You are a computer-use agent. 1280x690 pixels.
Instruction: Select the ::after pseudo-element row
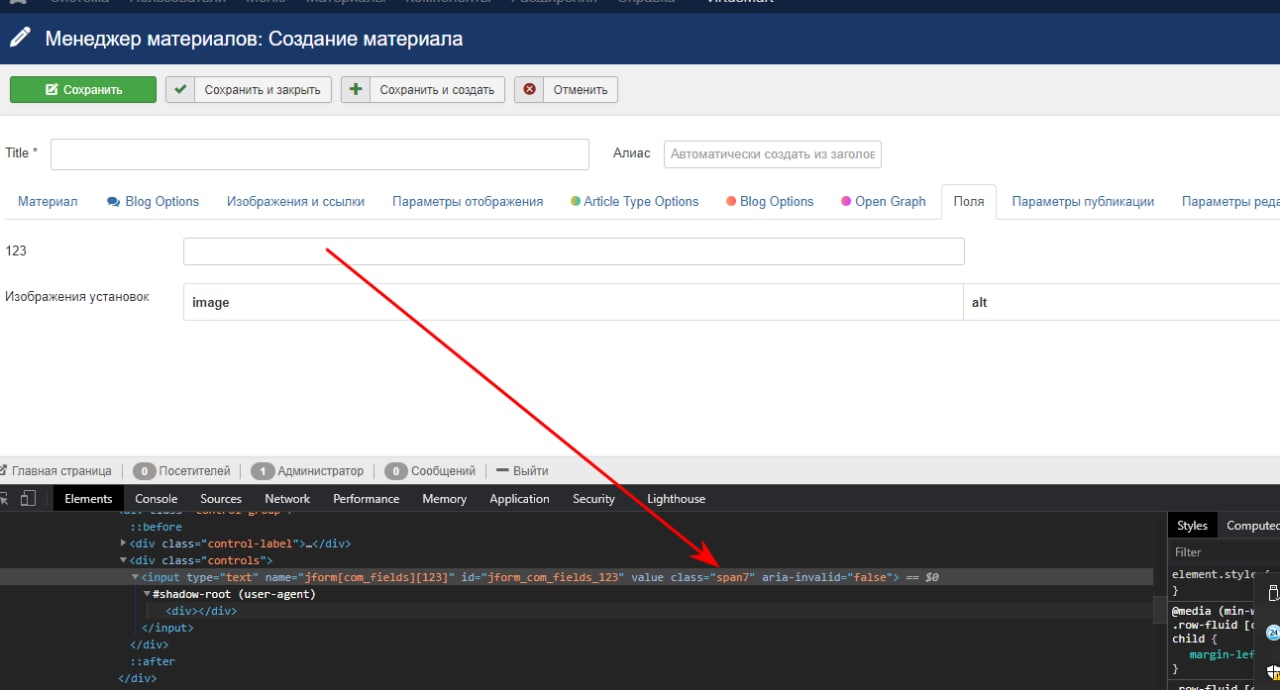tap(152, 662)
